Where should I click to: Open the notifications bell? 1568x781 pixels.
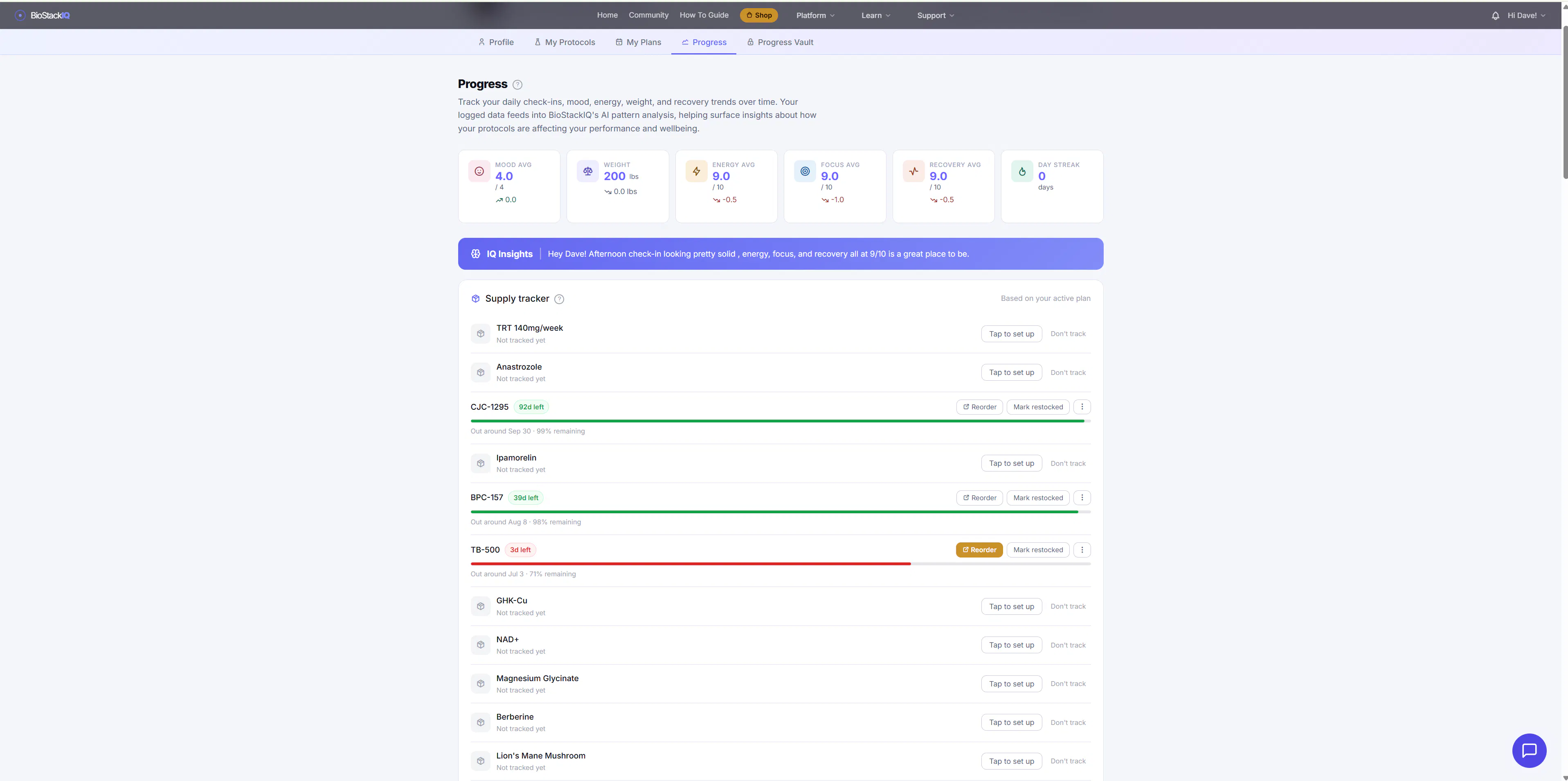point(1495,16)
